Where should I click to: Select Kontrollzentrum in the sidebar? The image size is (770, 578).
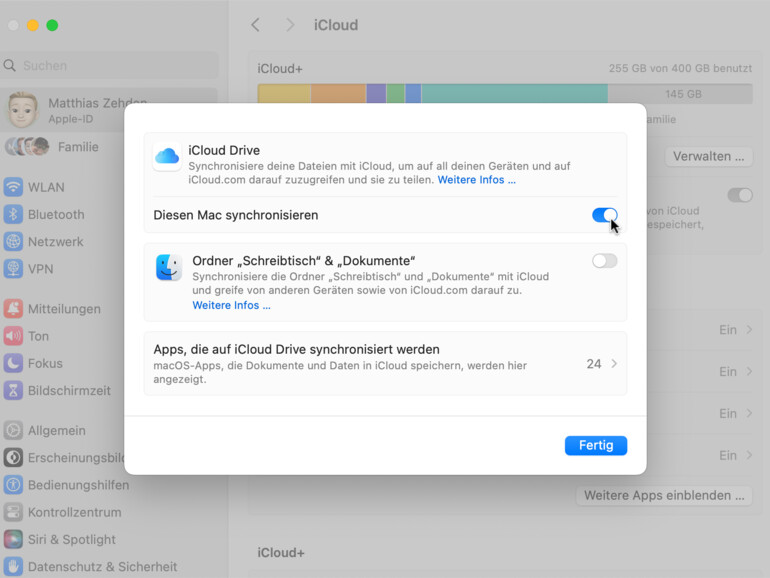pyautogui.click(x=75, y=512)
